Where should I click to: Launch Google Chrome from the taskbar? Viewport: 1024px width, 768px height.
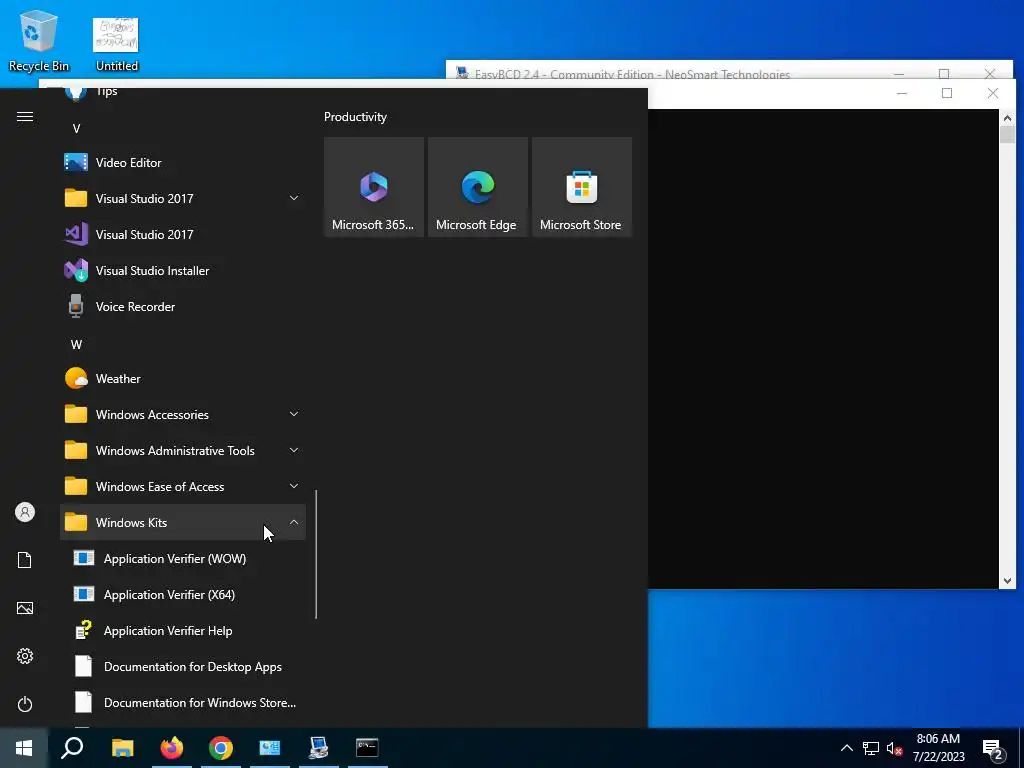tap(221, 748)
